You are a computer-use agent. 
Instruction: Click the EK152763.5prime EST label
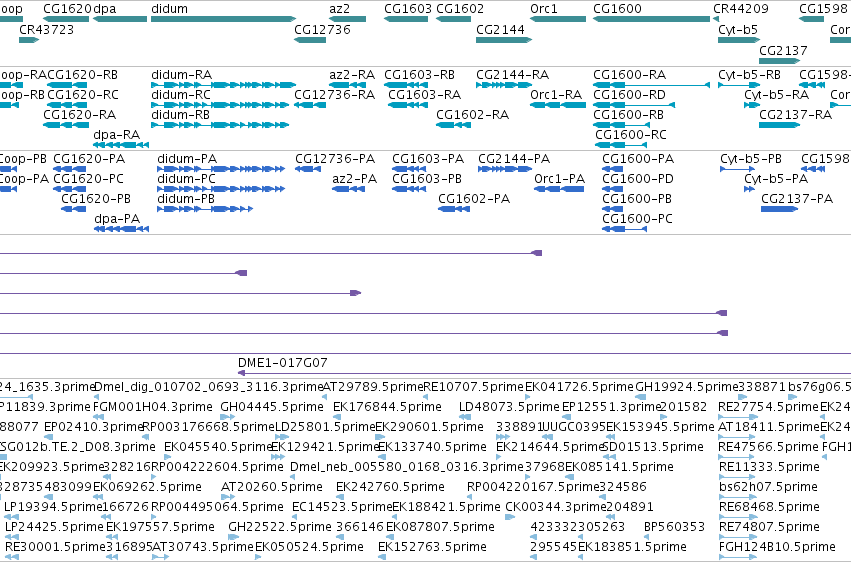[432, 546]
